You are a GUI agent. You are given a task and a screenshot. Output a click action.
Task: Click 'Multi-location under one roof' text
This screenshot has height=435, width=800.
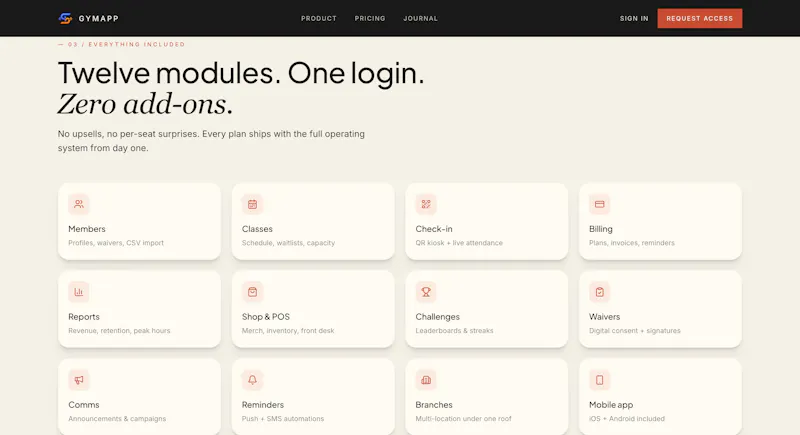463,419
